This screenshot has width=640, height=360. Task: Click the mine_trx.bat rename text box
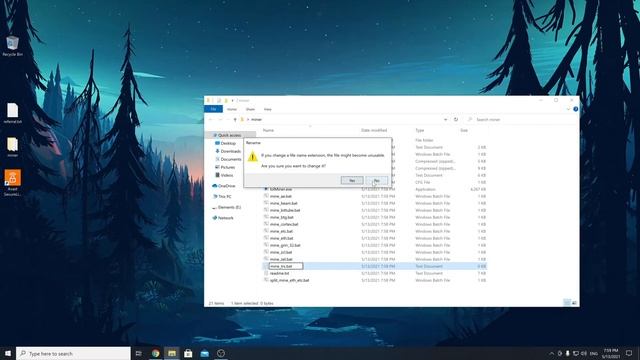[x=286, y=266]
